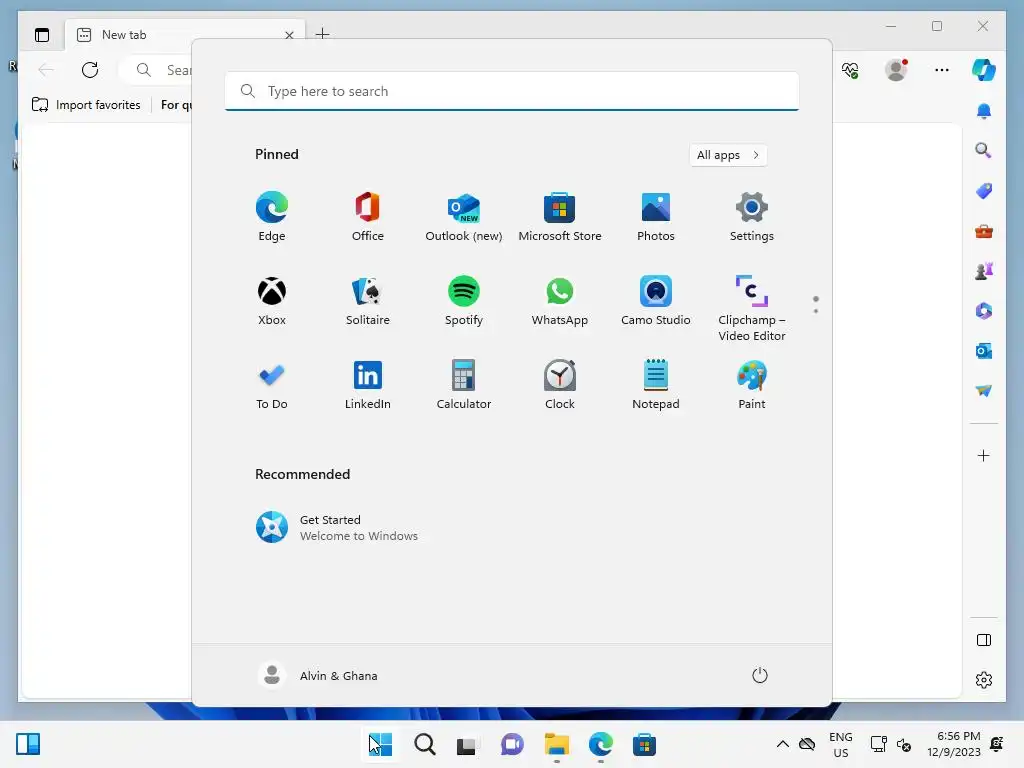Image resolution: width=1024 pixels, height=768 pixels.
Task: Open Shopping tag in Edge sidebar
Action: tap(984, 191)
